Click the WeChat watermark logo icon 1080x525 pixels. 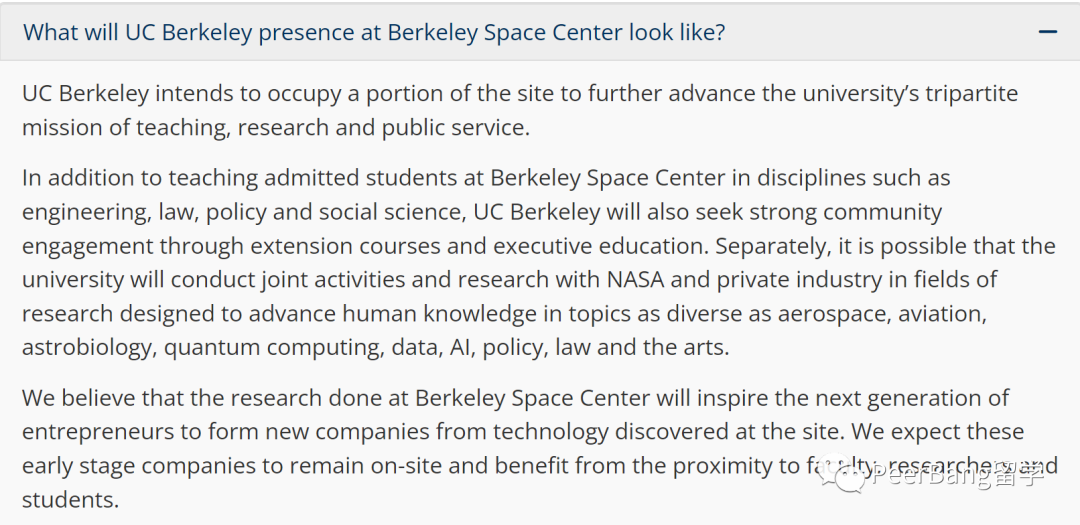tap(850, 477)
